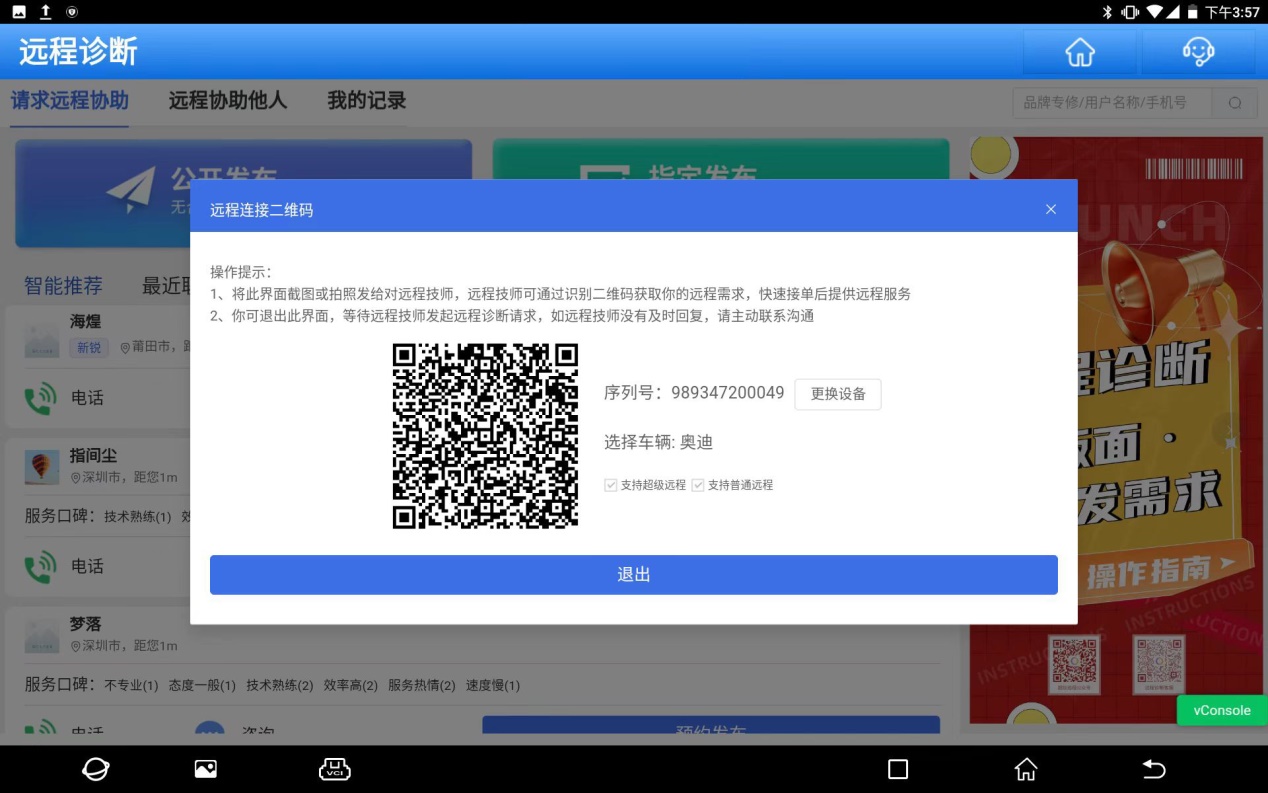Open Bluetooth status icon in status bar
This screenshot has width=1268, height=793.
[x=1107, y=12]
